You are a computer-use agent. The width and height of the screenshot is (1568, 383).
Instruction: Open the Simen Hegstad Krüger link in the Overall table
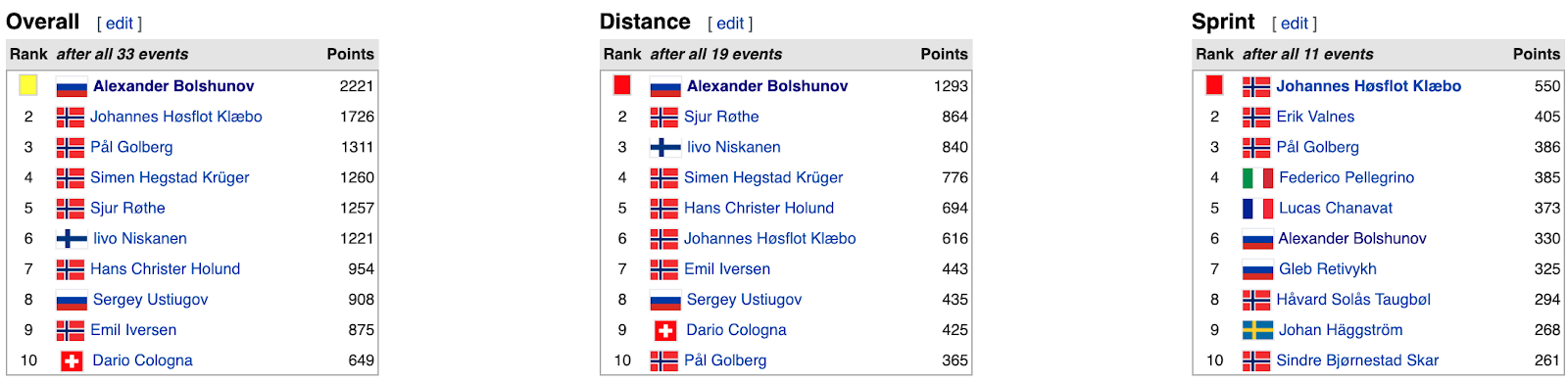click(170, 177)
